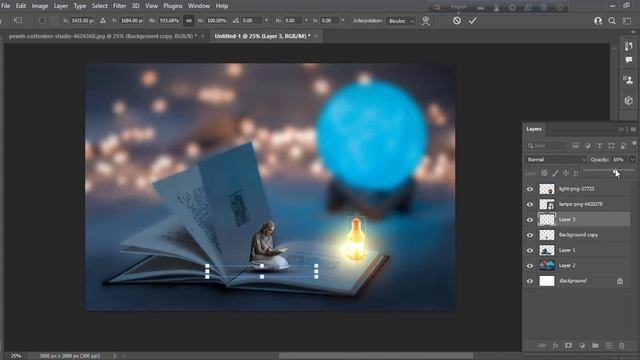
Task: Hide the light-png-27723 layer
Action: click(x=530, y=189)
